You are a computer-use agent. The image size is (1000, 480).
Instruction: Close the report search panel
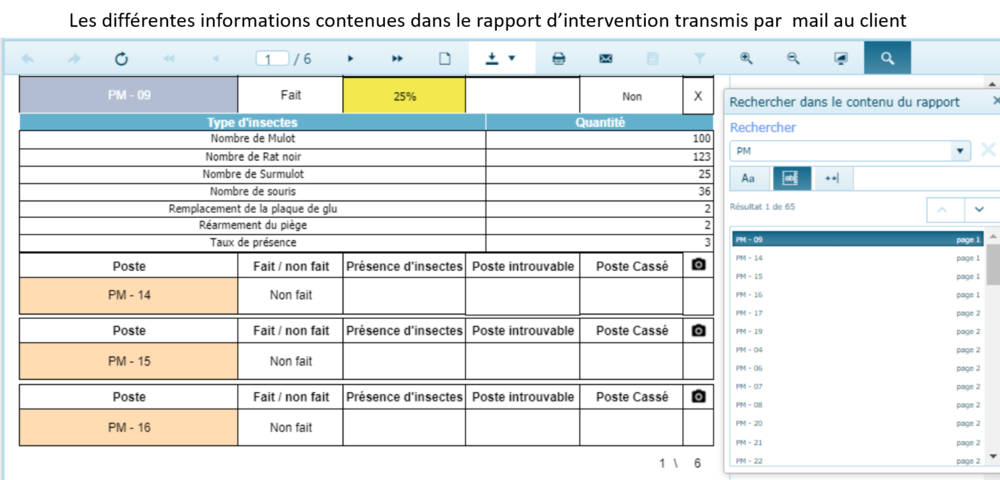(x=996, y=101)
